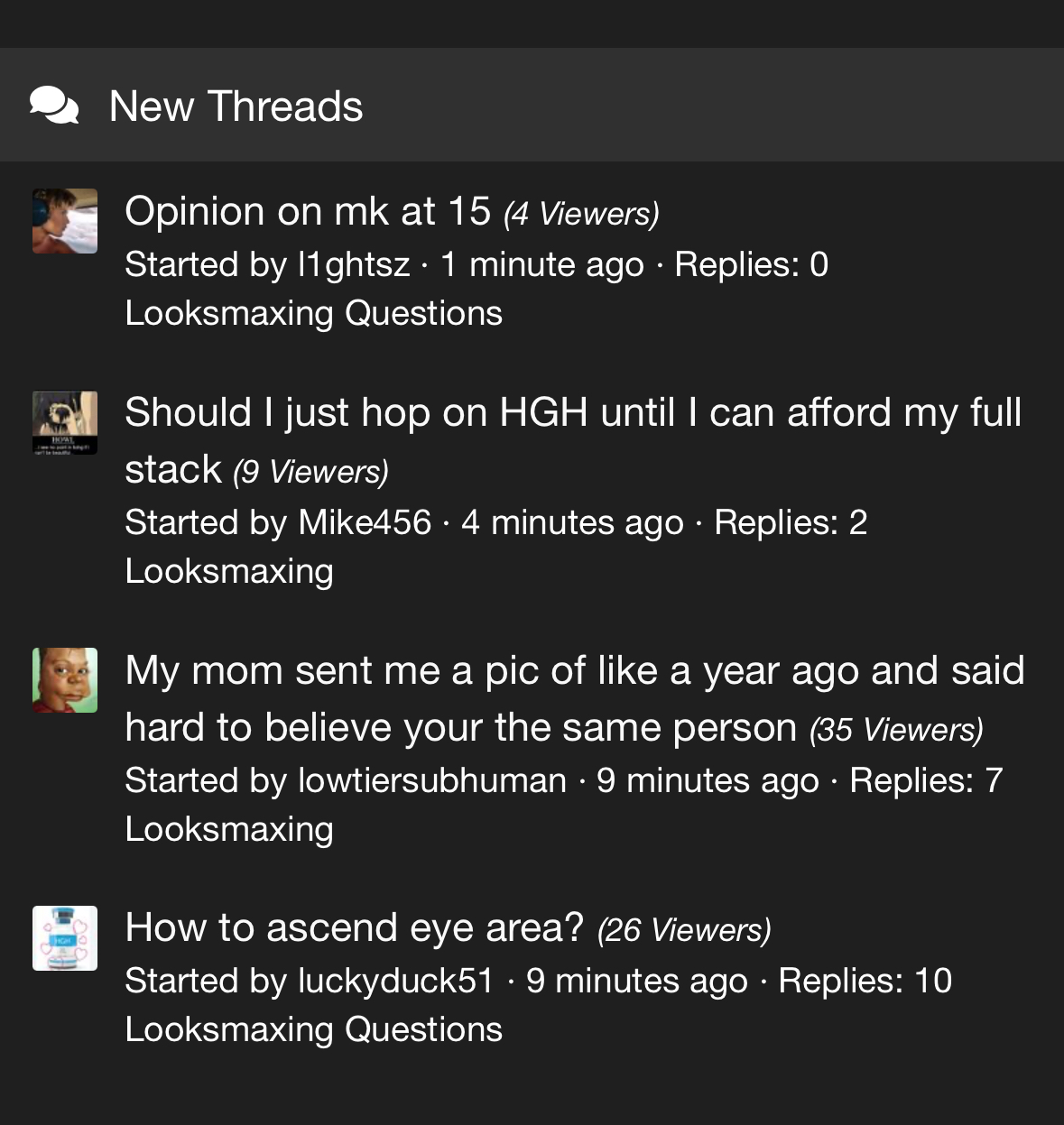Open Looksmaxing Questions forum under first thread
This screenshot has width=1064, height=1125.
point(313,313)
